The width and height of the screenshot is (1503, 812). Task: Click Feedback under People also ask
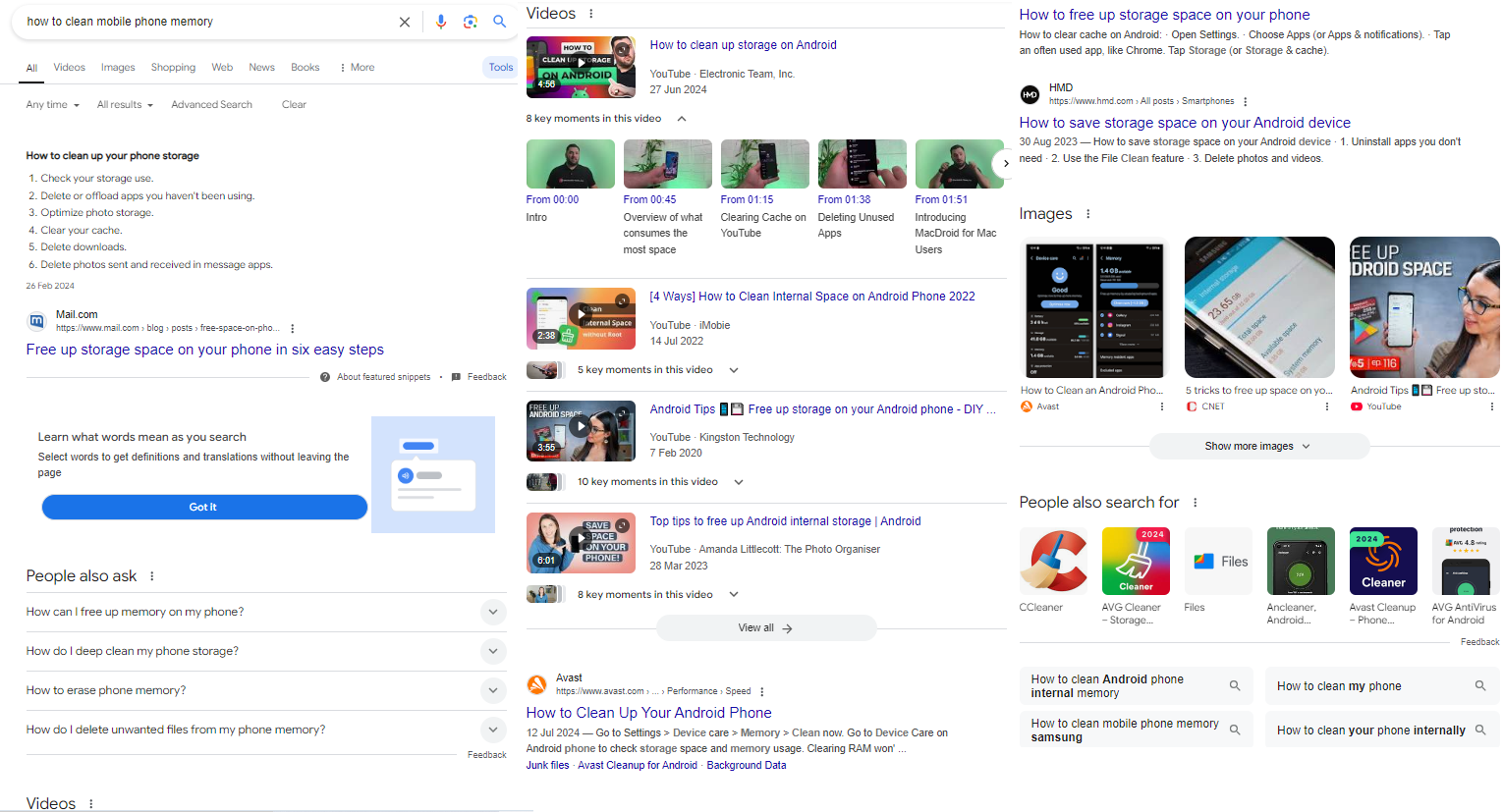coord(487,755)
